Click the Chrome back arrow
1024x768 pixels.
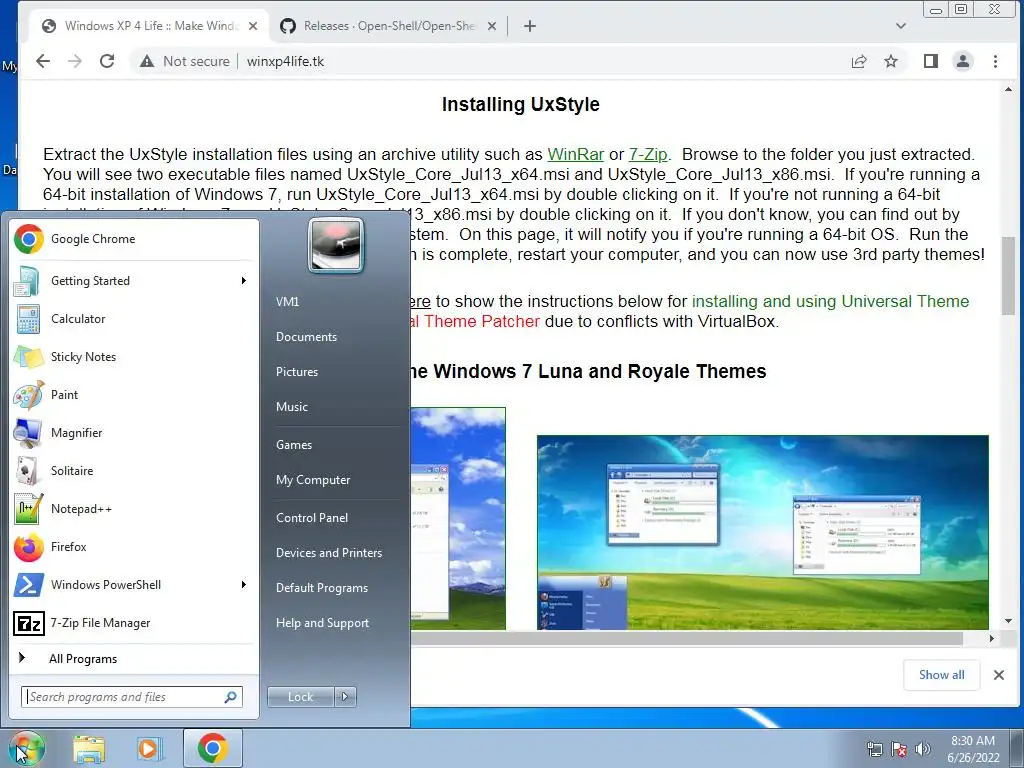click(x=43, y=61)
